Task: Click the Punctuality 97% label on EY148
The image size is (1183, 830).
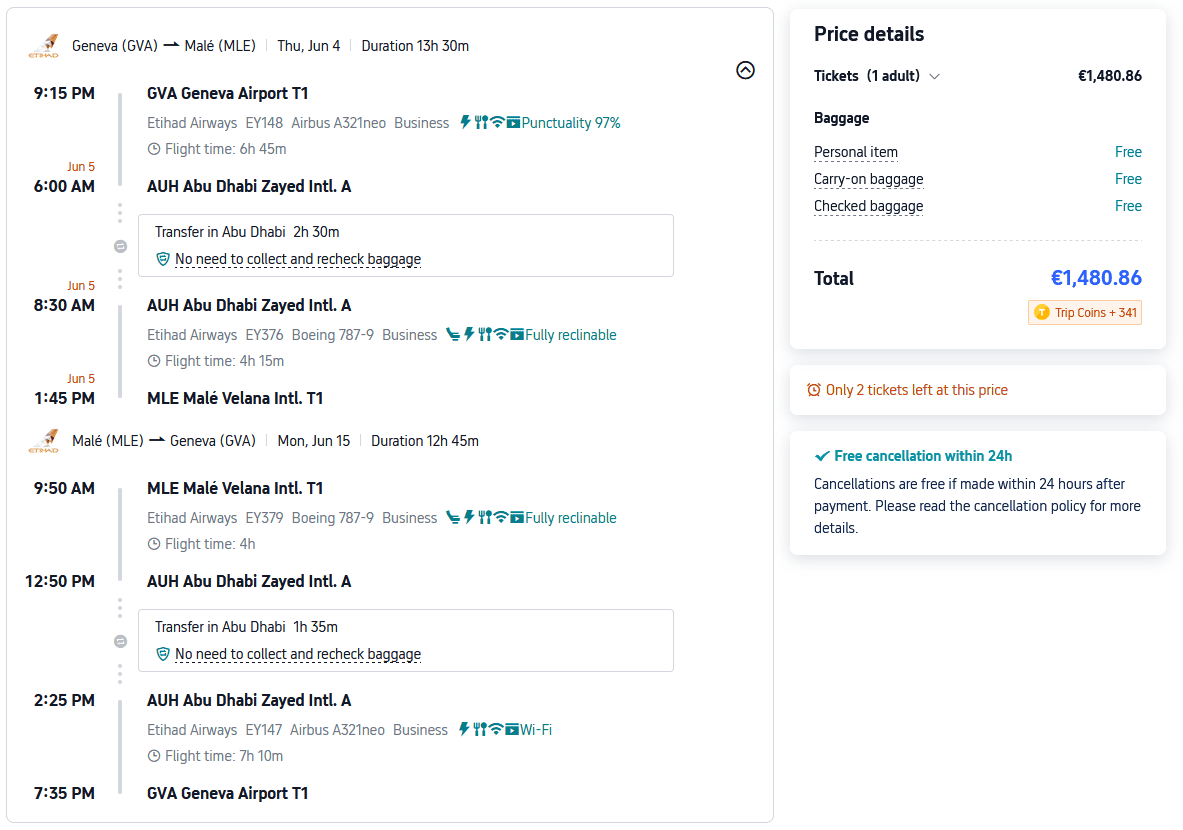Action: (x=570, y=123)
